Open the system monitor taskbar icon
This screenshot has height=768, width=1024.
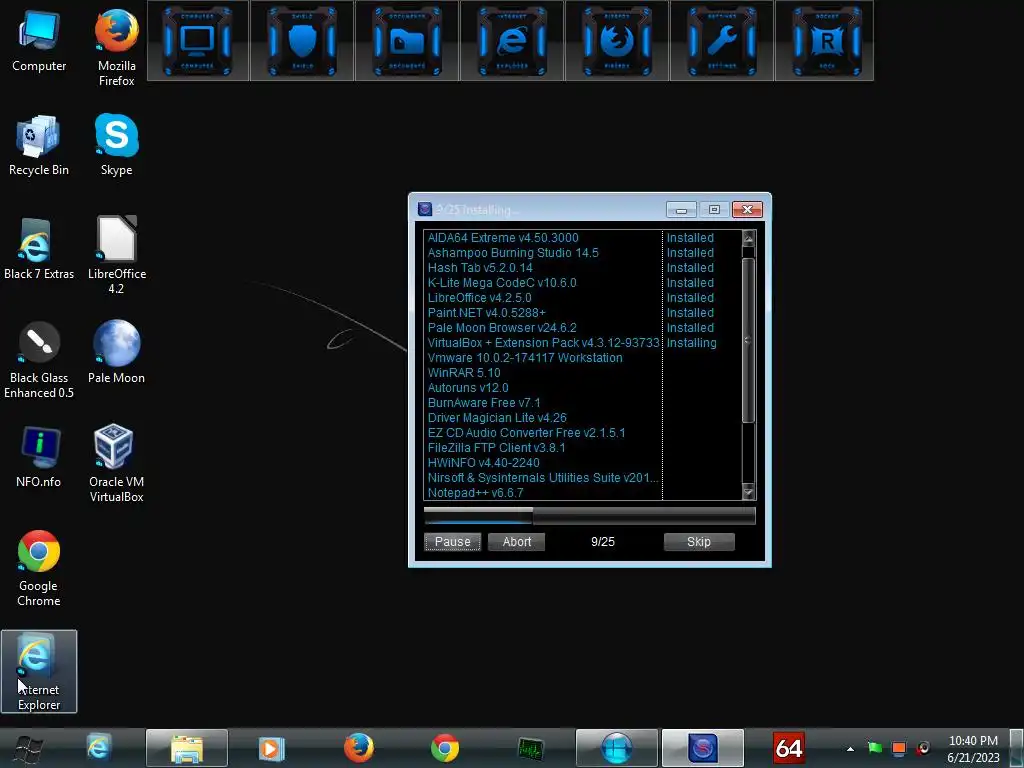tap(530, 748)
